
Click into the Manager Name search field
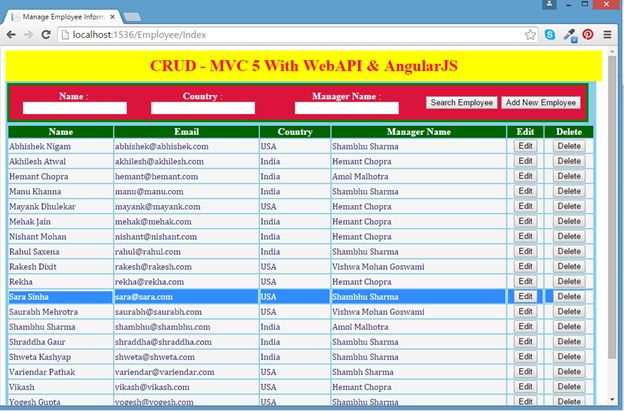347,108
